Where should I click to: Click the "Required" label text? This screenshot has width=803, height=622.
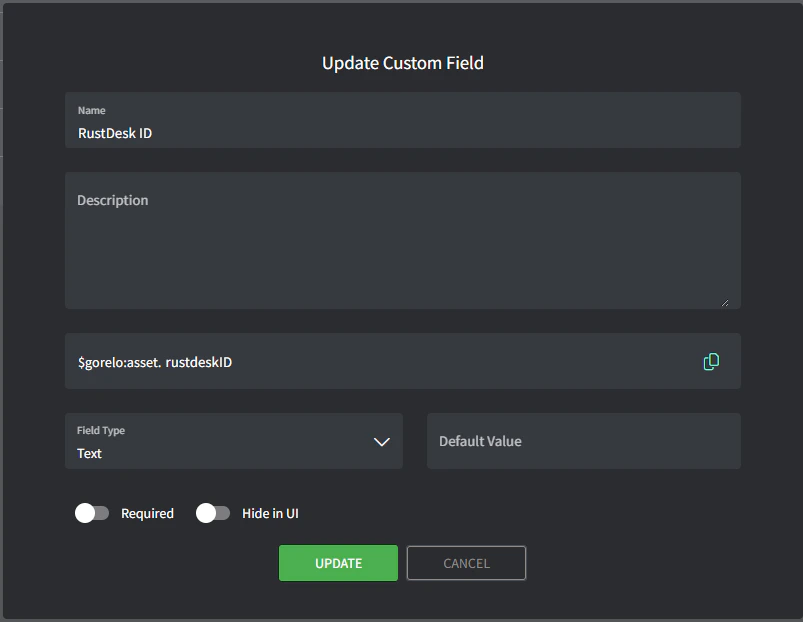(x=147, y=513)
